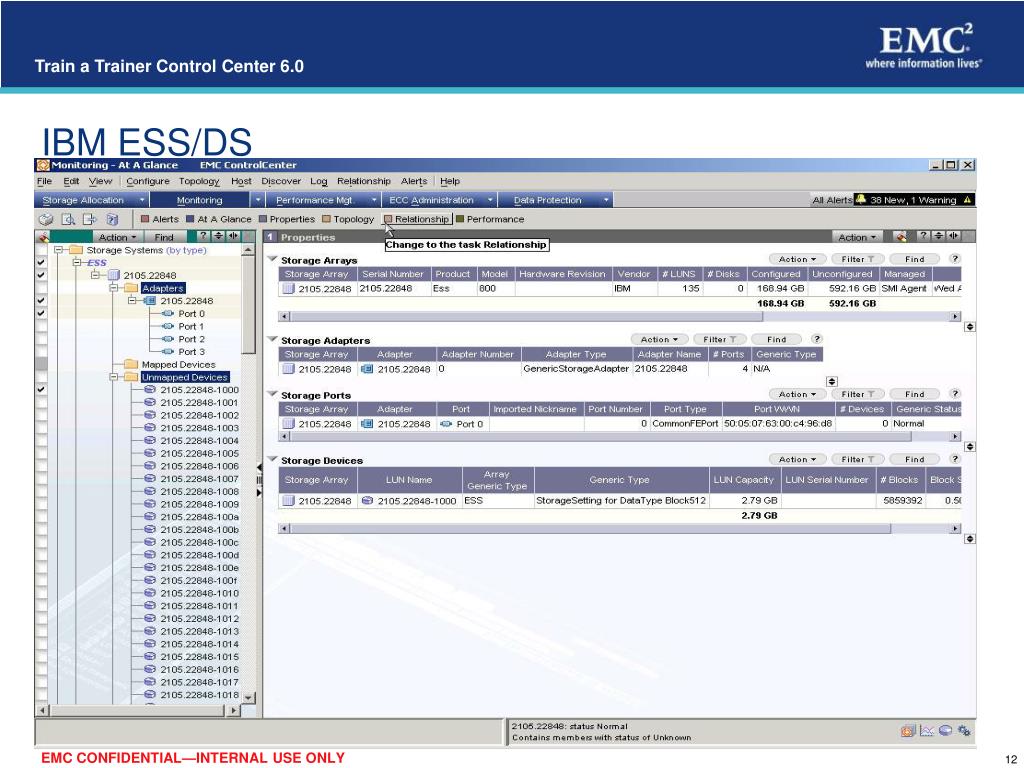Check the Storage Systems row checkbox
This screenshot has height=768, width=1024.
point(41,250)
